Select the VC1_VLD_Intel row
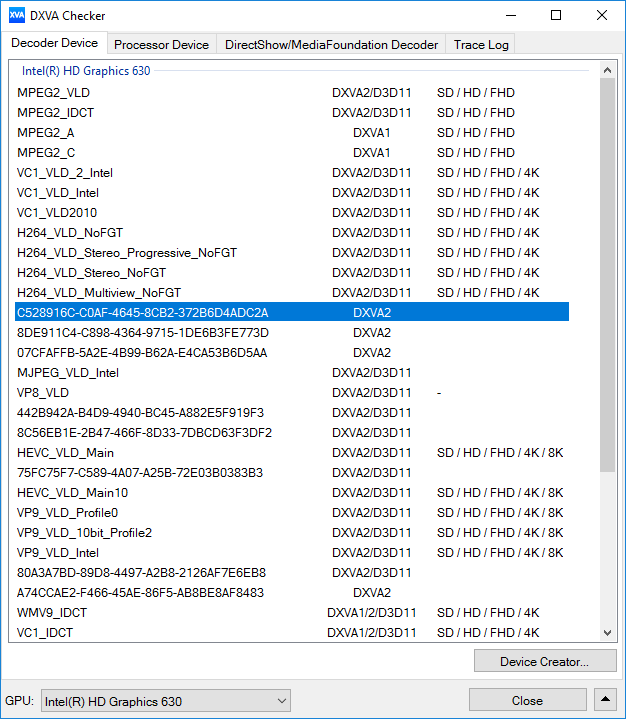Viewport: 626px width, 719px height. coord(292,193)
